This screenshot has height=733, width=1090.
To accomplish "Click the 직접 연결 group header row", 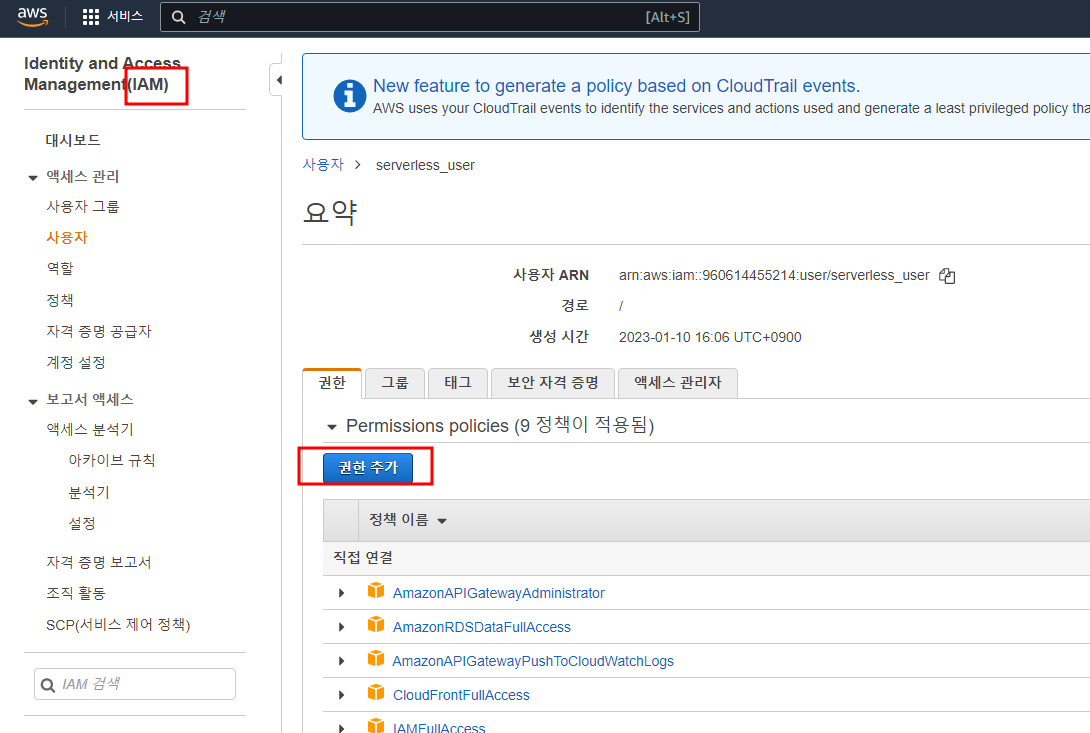I will click(706, 558).
